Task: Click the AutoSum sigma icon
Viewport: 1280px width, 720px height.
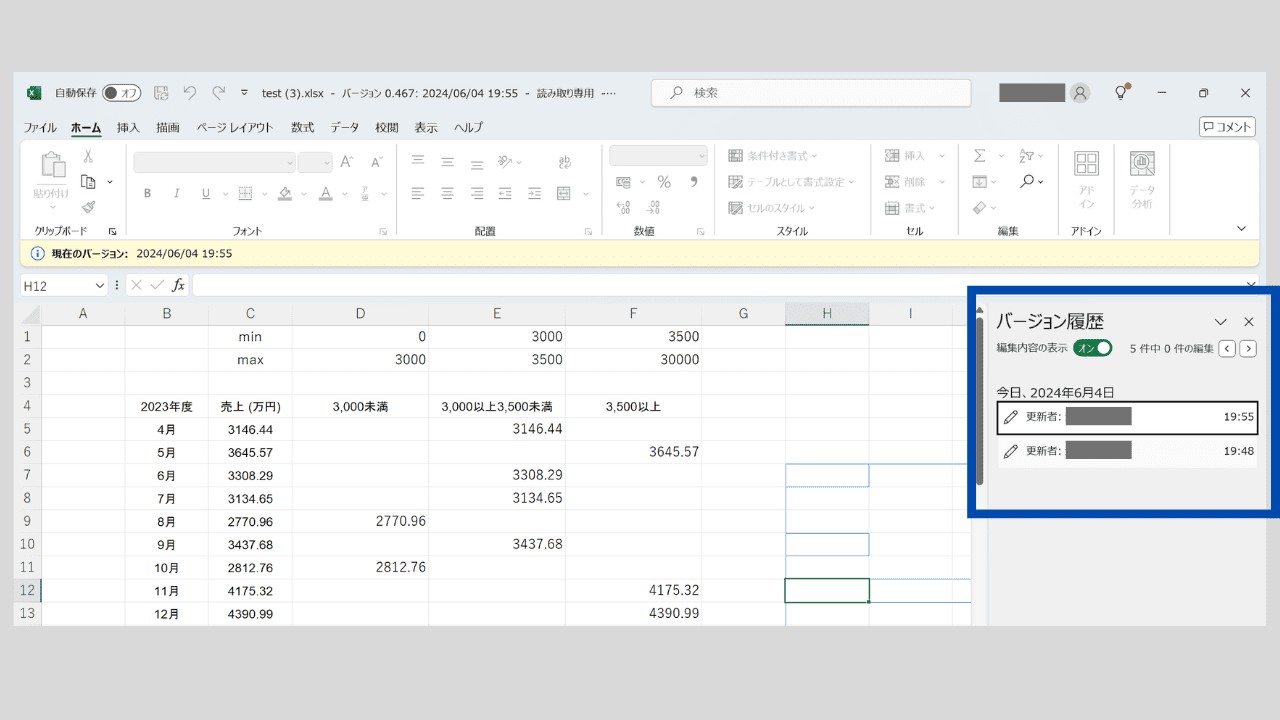Action: [x=979, y=156]
